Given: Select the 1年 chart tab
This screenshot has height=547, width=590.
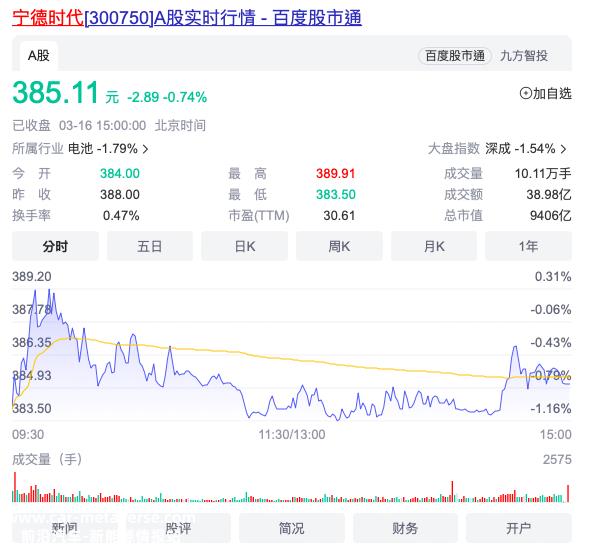Looking at the screenshot, I should click(x=528, y=246).
